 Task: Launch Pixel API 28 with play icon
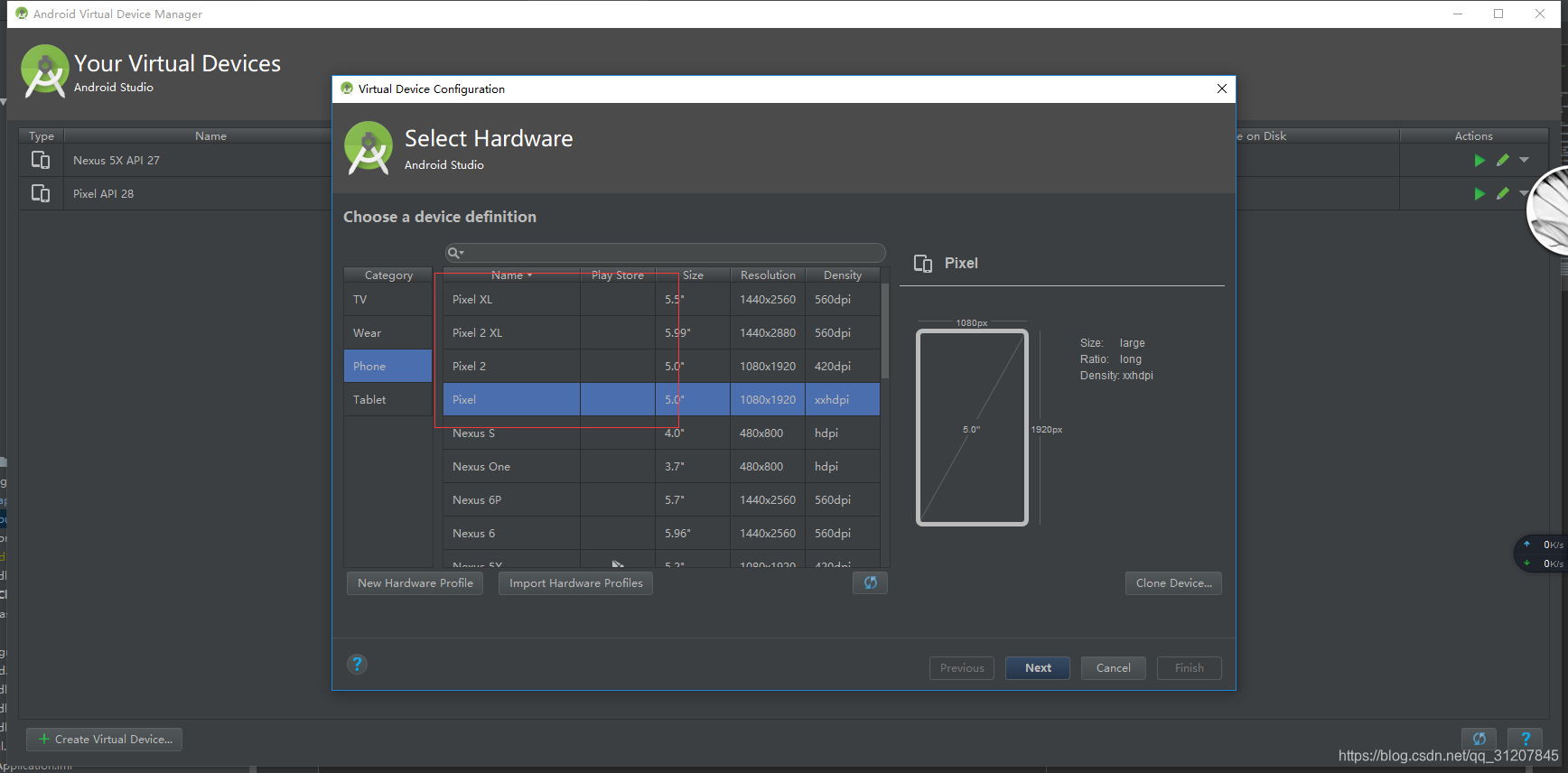pos(1479,193)
